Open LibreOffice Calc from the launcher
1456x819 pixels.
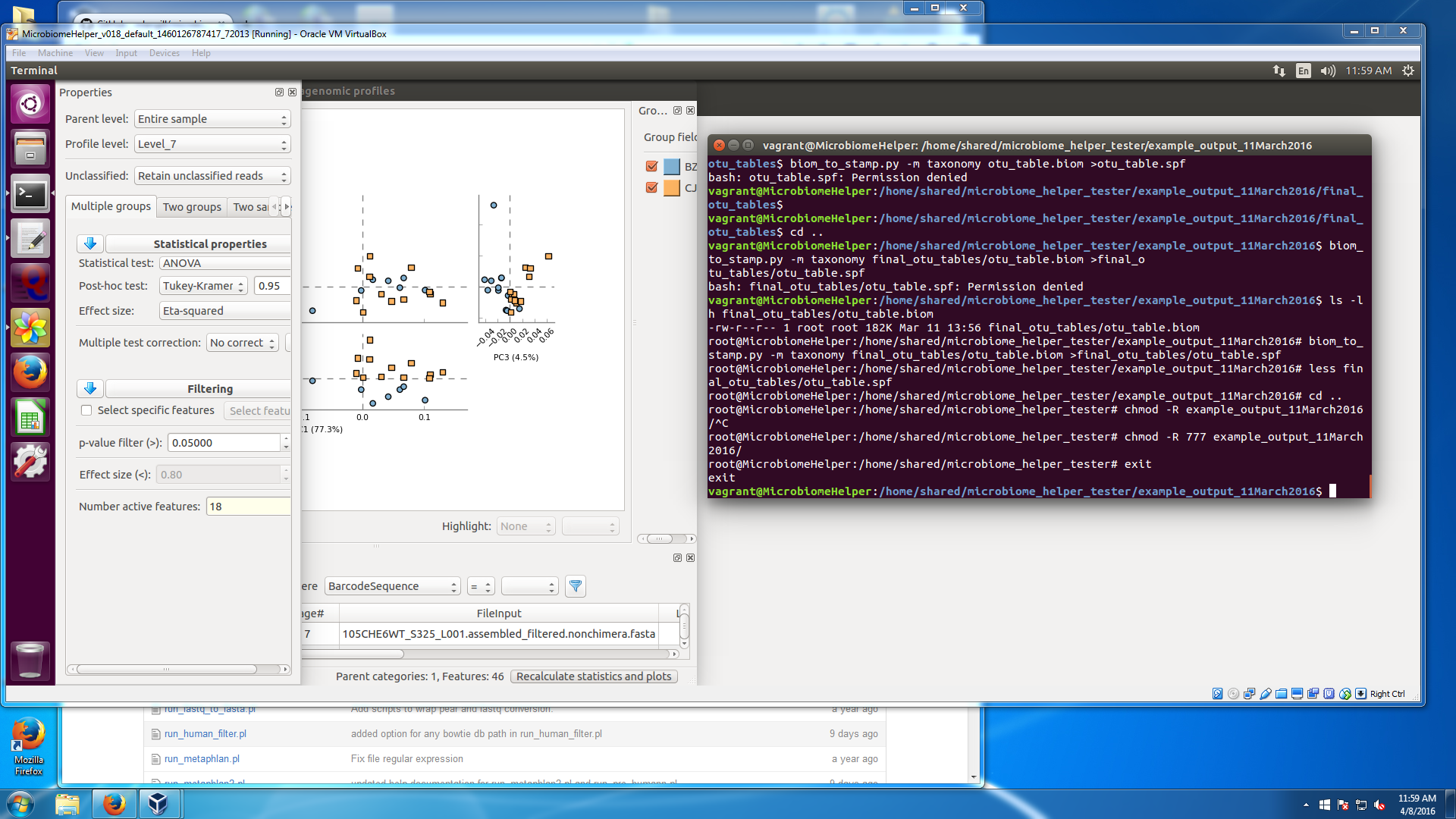coord(30,417)
